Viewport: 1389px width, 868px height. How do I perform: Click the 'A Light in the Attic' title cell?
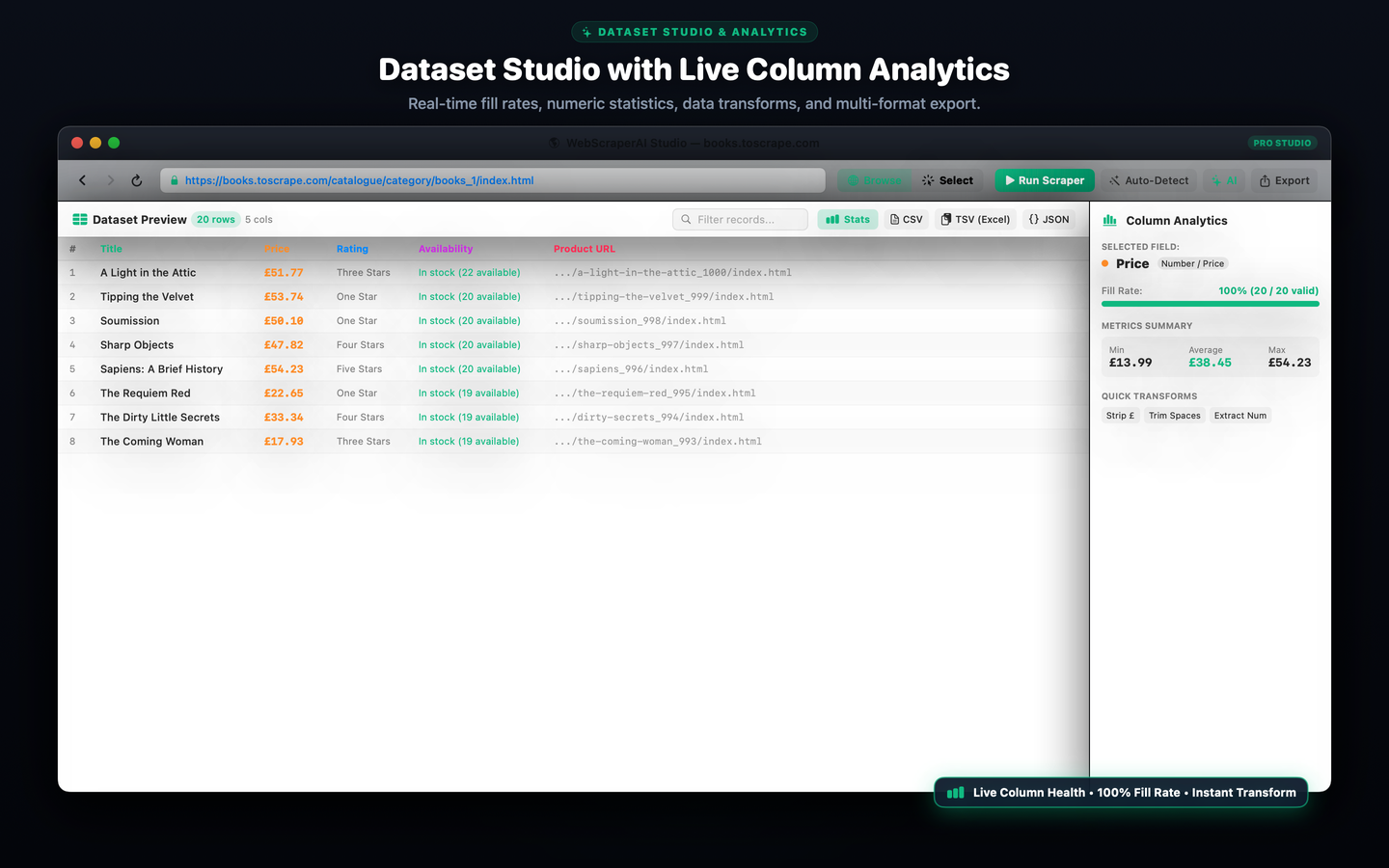[149, 273]
